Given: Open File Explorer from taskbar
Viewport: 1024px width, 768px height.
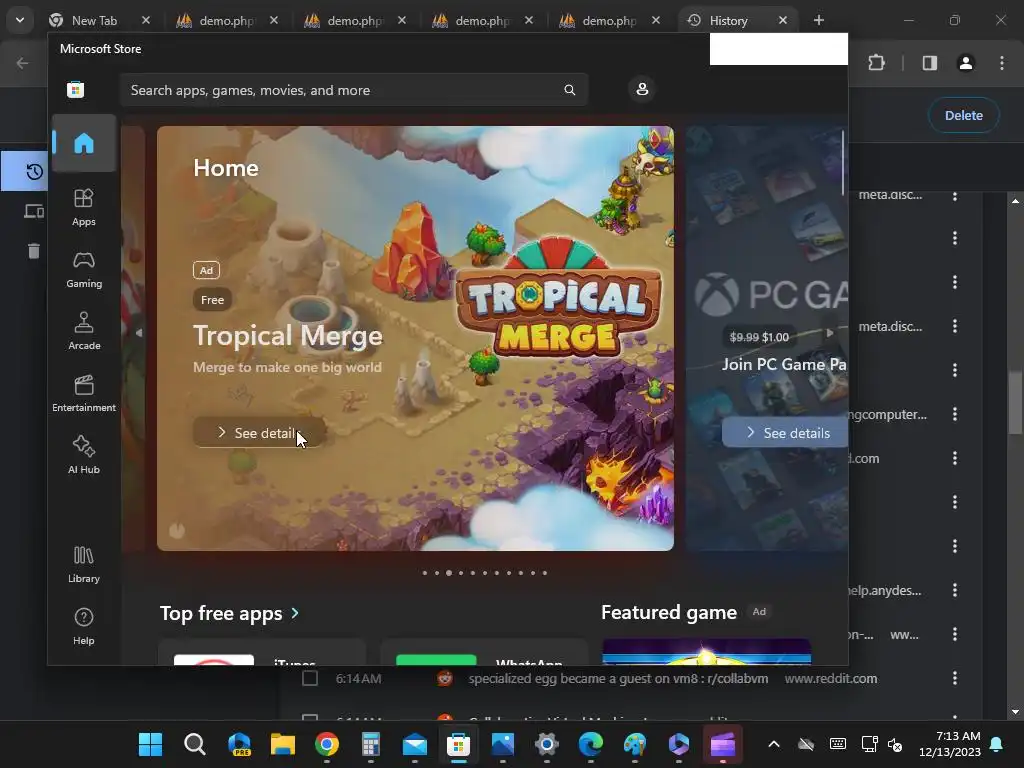Looking at the screenshot, I should 283,744.
